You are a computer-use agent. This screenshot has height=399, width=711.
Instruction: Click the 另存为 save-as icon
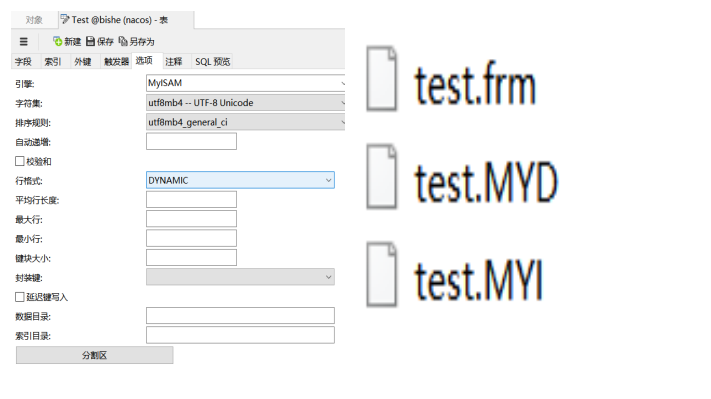[x=123, y=41]
